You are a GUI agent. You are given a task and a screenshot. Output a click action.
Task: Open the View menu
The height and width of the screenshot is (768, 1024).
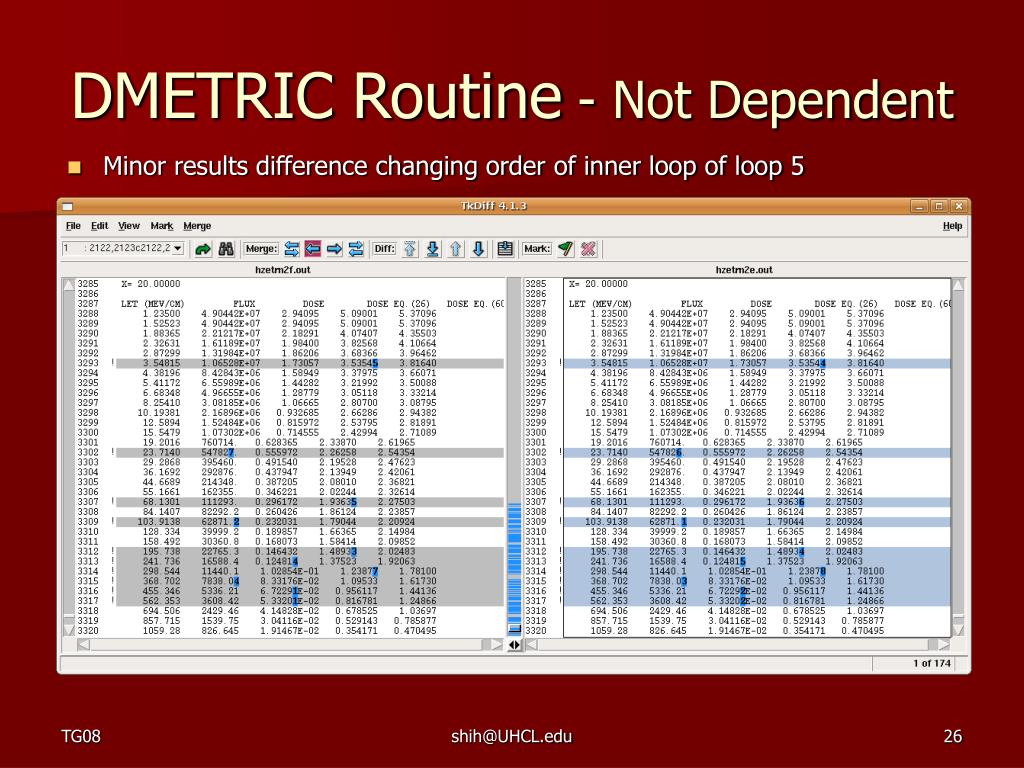pos(129,226)
